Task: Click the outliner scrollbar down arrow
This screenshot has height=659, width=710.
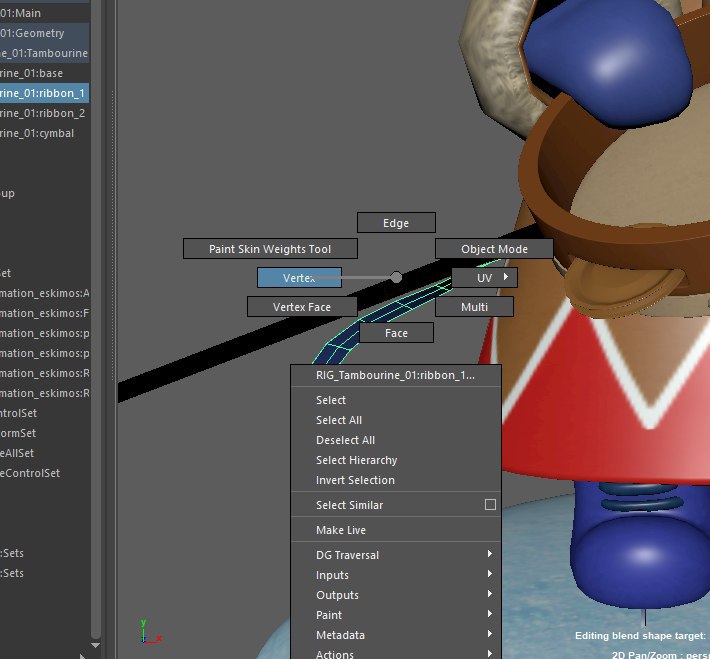Action: click(x=96, y=645)
